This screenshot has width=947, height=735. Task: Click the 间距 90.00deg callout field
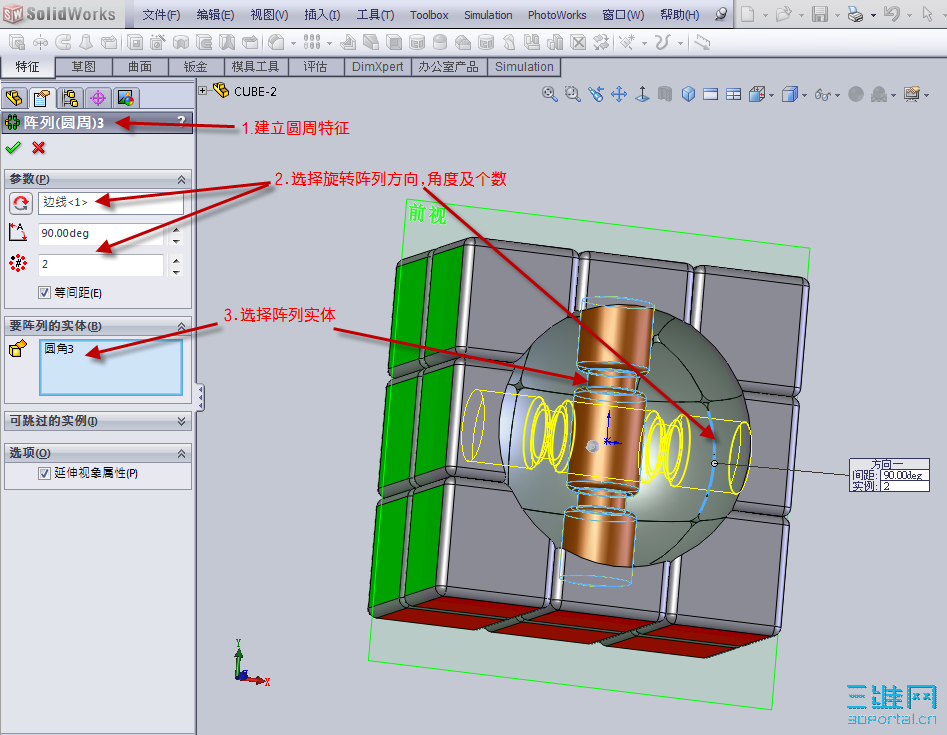coord(904,475)
